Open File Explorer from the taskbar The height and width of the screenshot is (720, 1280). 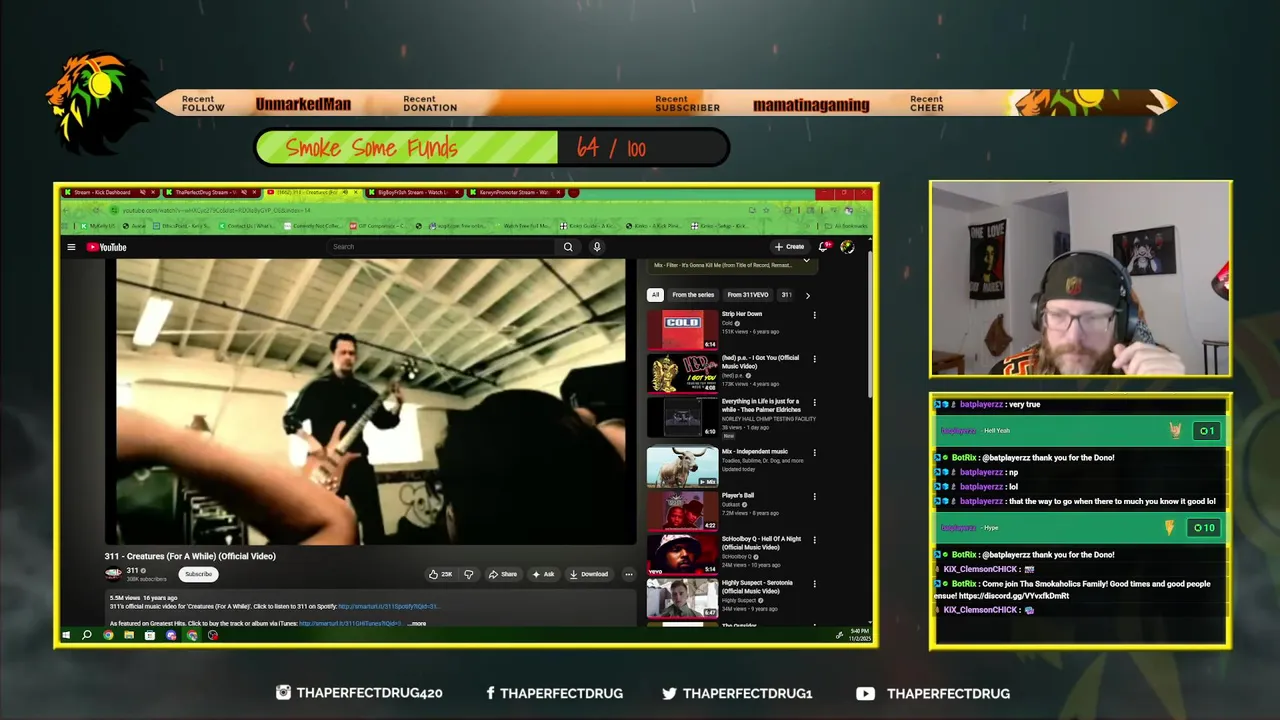click(129, 635)
